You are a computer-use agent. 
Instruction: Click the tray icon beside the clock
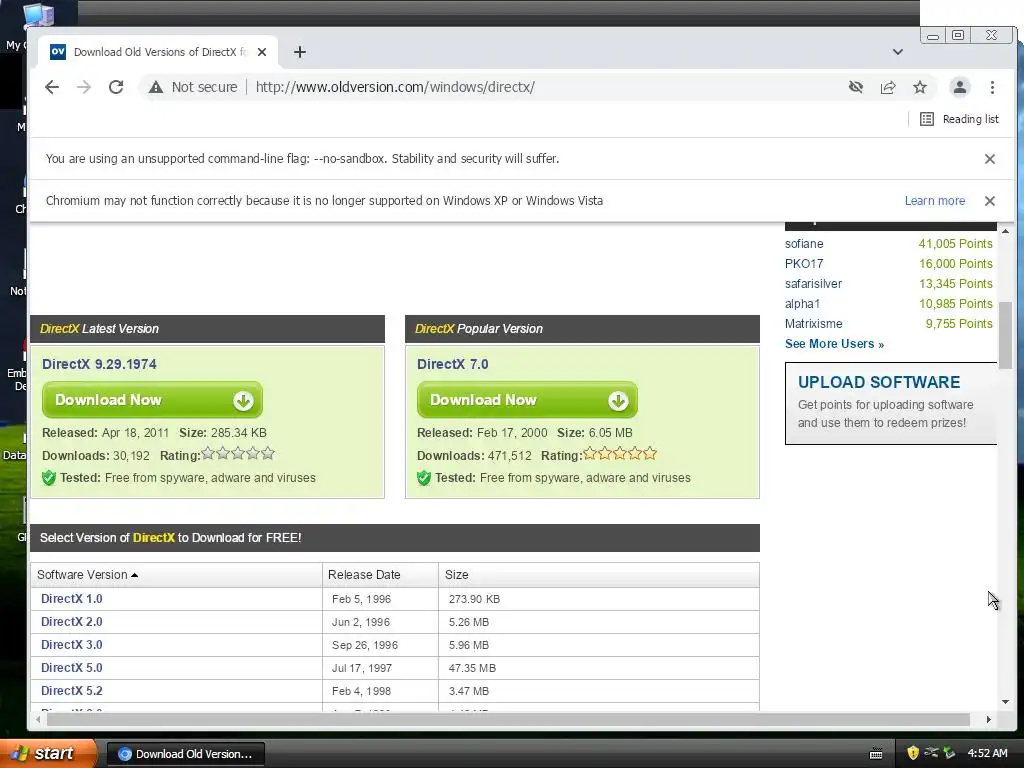point(949,754)
